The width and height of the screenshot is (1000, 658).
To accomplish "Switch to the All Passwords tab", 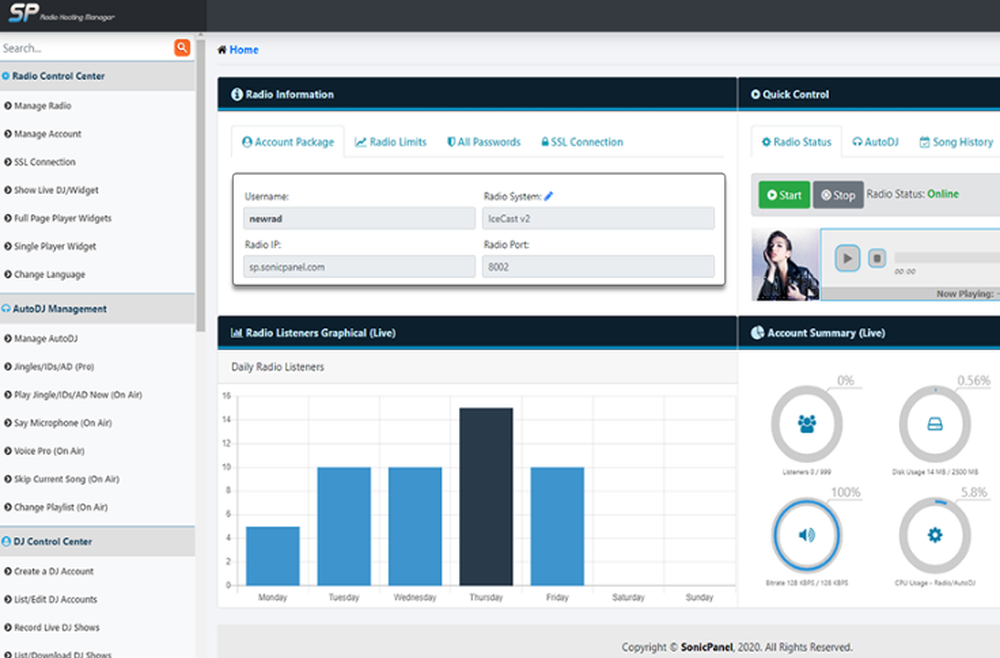I will (x=483, y=142).
